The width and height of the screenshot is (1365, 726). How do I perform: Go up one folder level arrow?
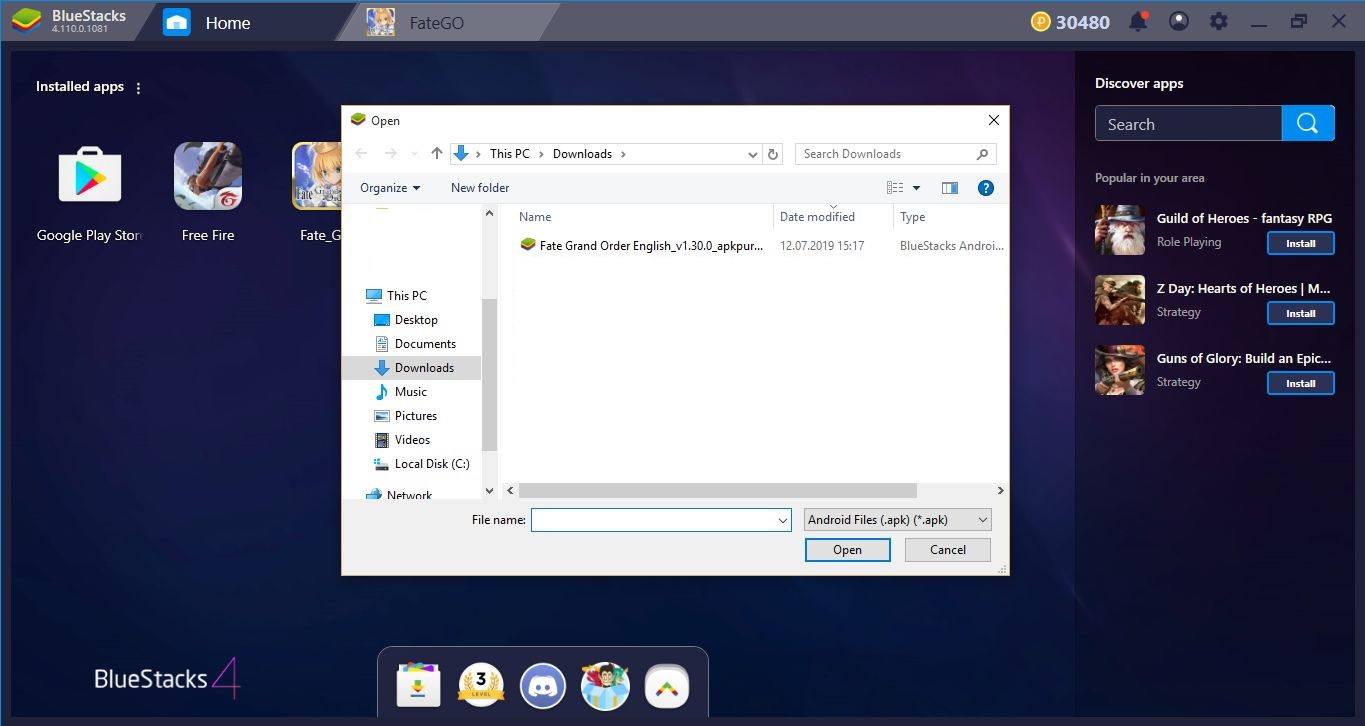[436, 154]
